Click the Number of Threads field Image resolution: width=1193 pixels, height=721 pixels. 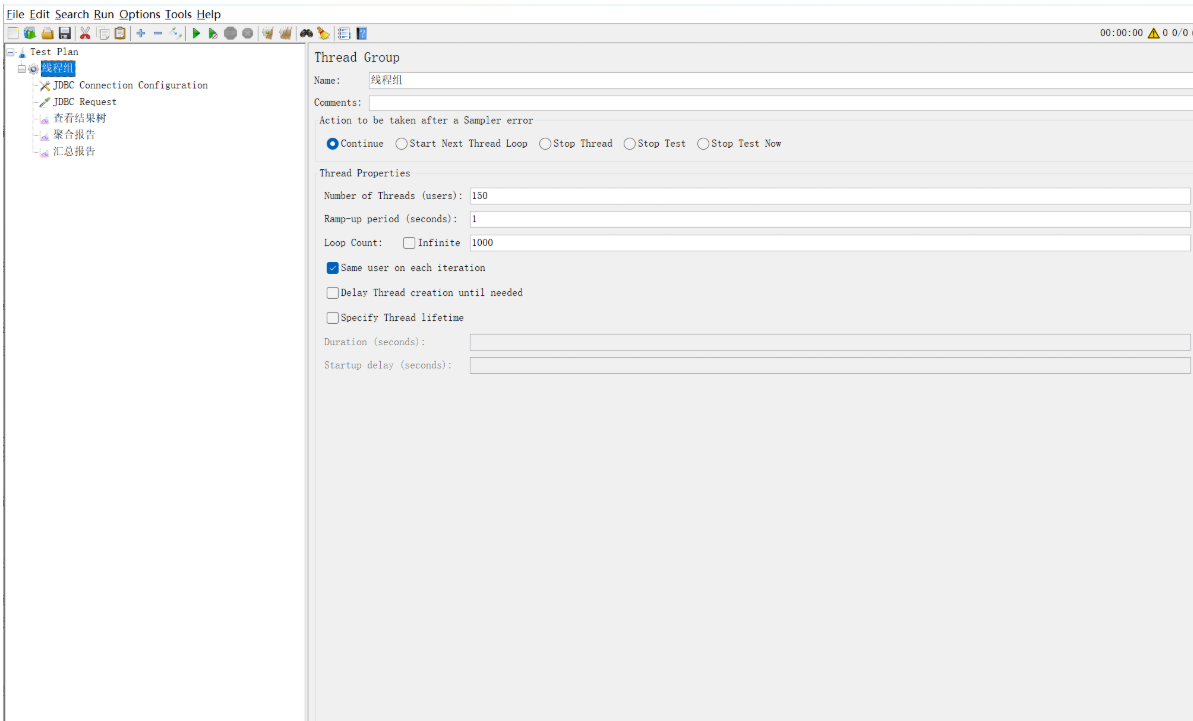click(x=830, y=196)
